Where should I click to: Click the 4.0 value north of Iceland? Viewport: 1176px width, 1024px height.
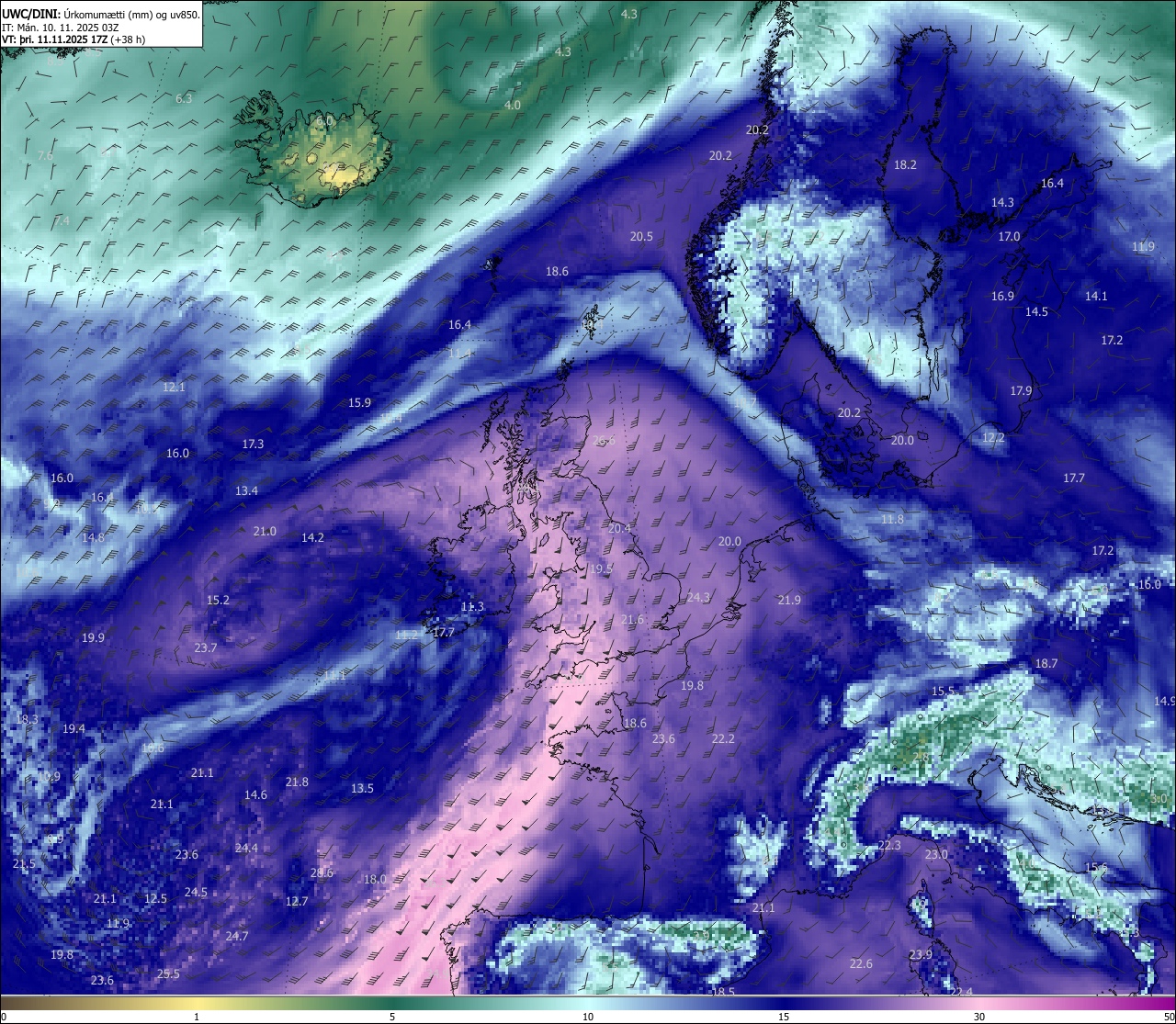(x=513, y=106)
